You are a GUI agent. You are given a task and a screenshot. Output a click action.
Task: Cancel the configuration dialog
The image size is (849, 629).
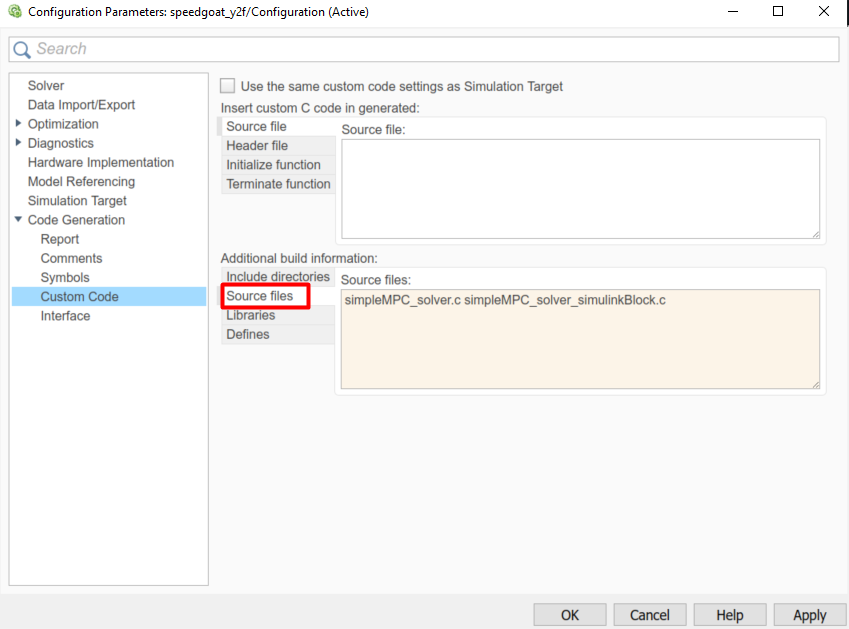[x=649, y=615]
